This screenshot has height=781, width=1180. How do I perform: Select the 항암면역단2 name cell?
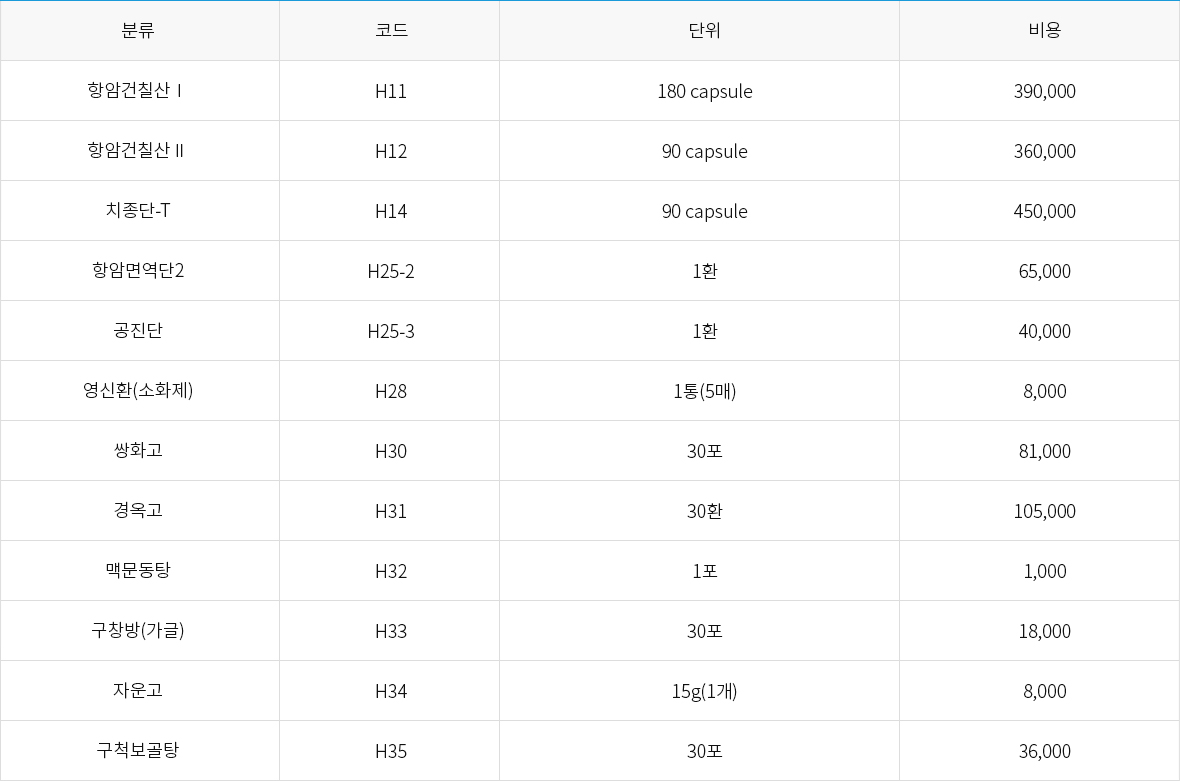pos(138,271)
